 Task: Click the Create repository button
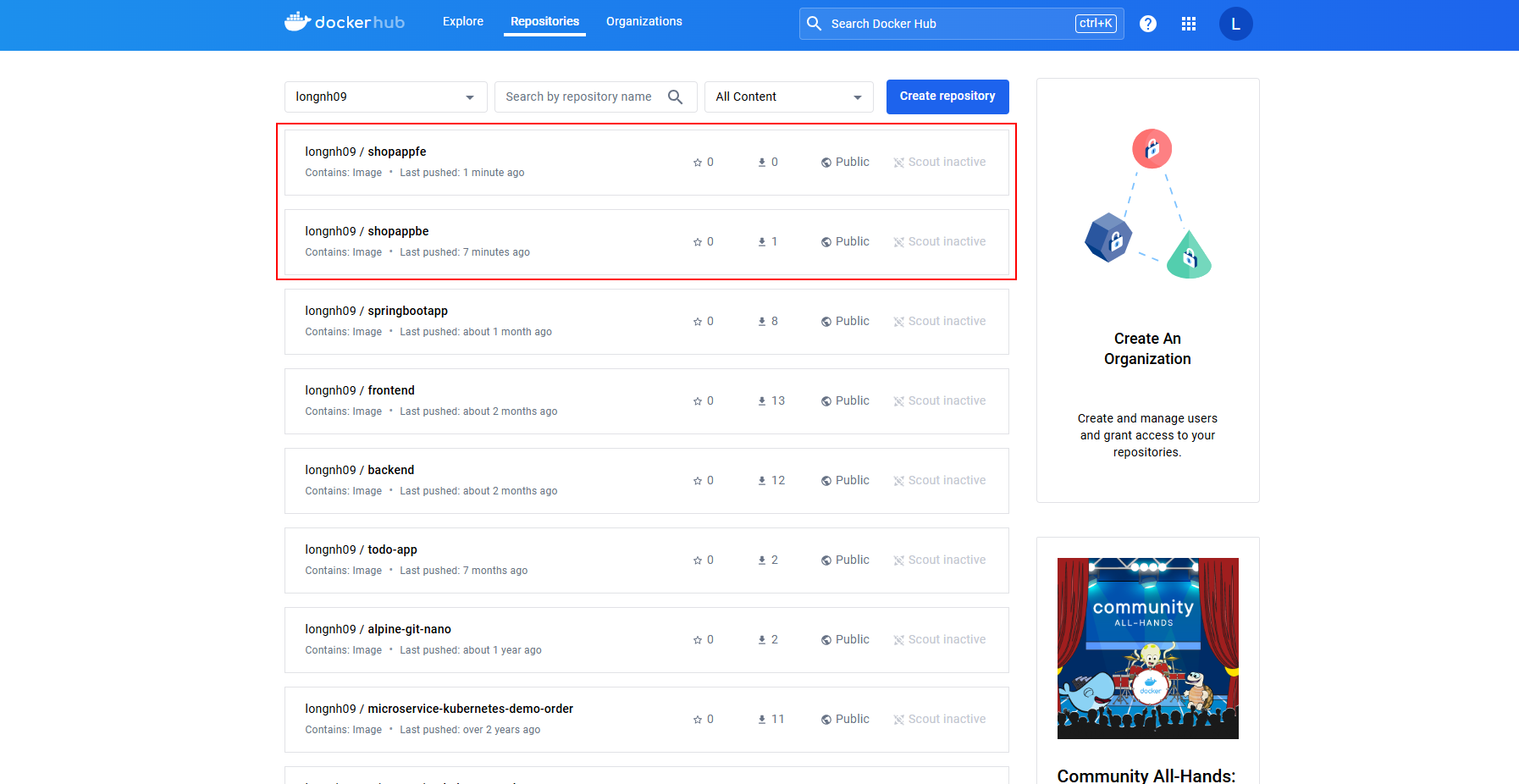[x=947, y=97]
